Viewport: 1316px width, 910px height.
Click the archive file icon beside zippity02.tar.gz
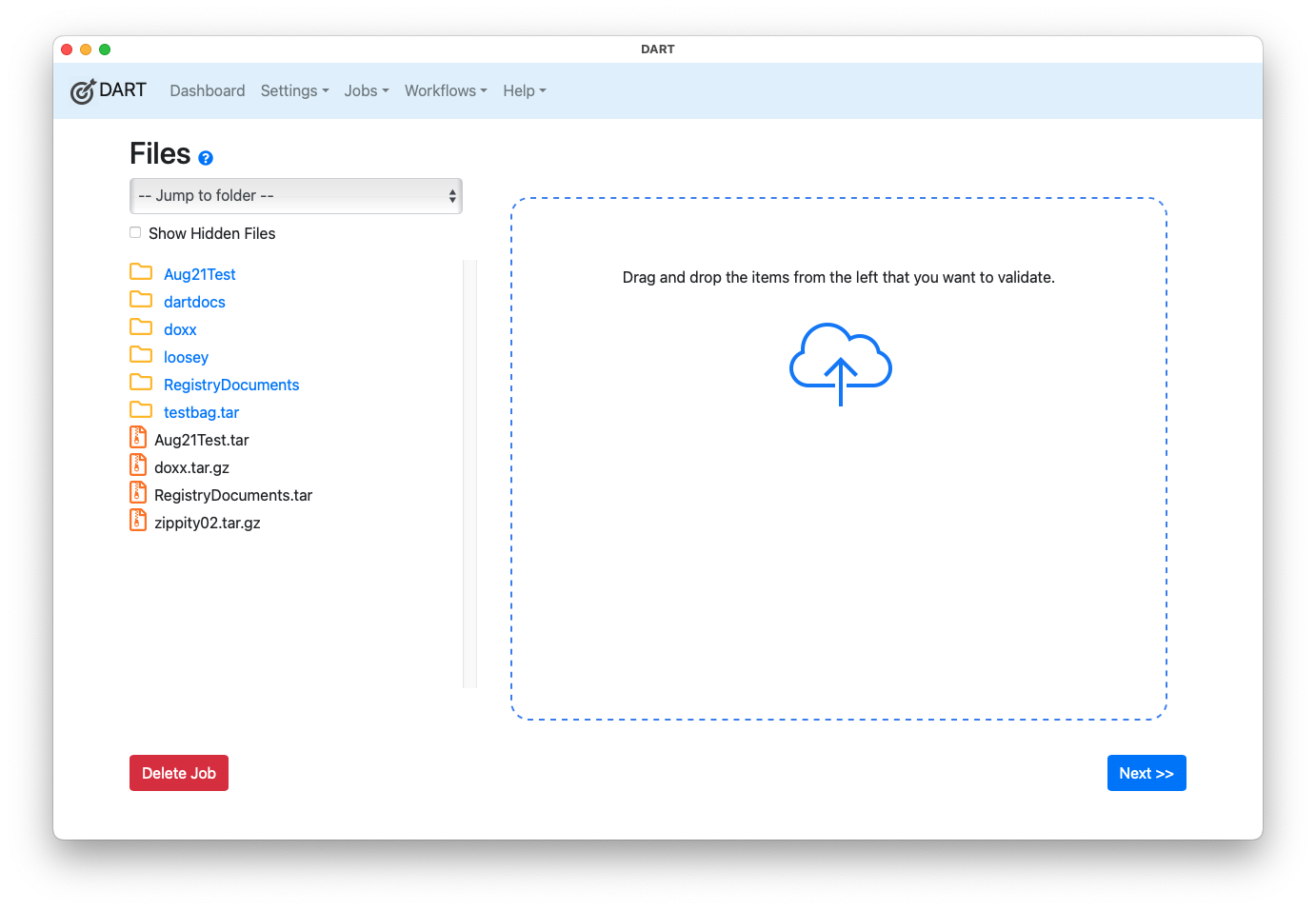(138, 520)
